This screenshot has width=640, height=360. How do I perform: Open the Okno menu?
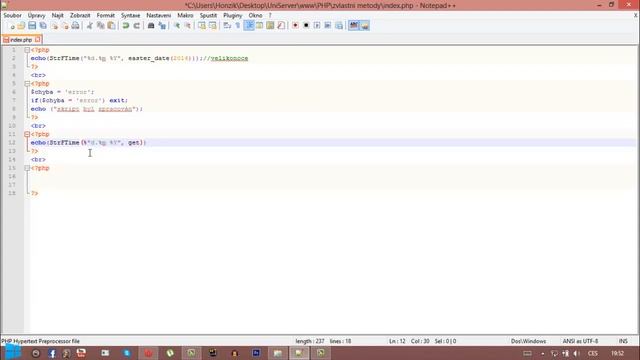[x=256, y=16]
